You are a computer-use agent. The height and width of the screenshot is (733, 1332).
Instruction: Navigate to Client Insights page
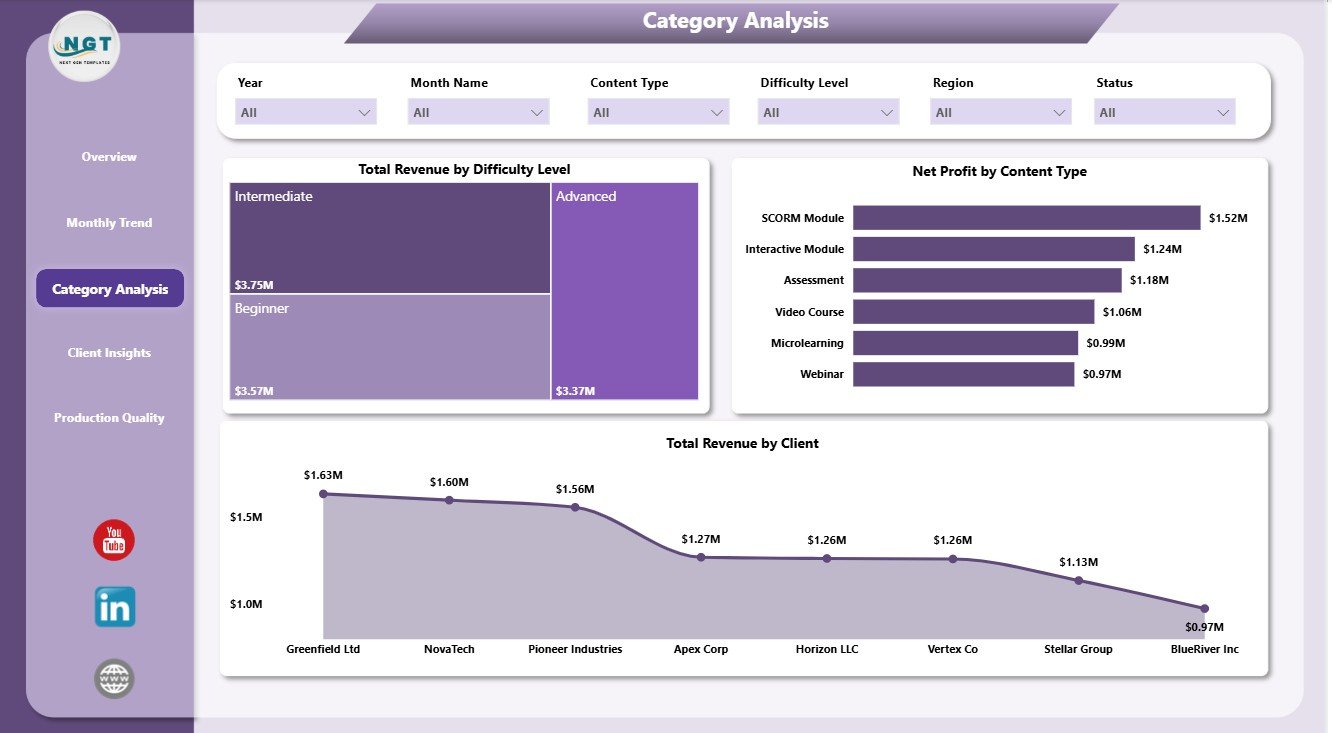point(110,353)
